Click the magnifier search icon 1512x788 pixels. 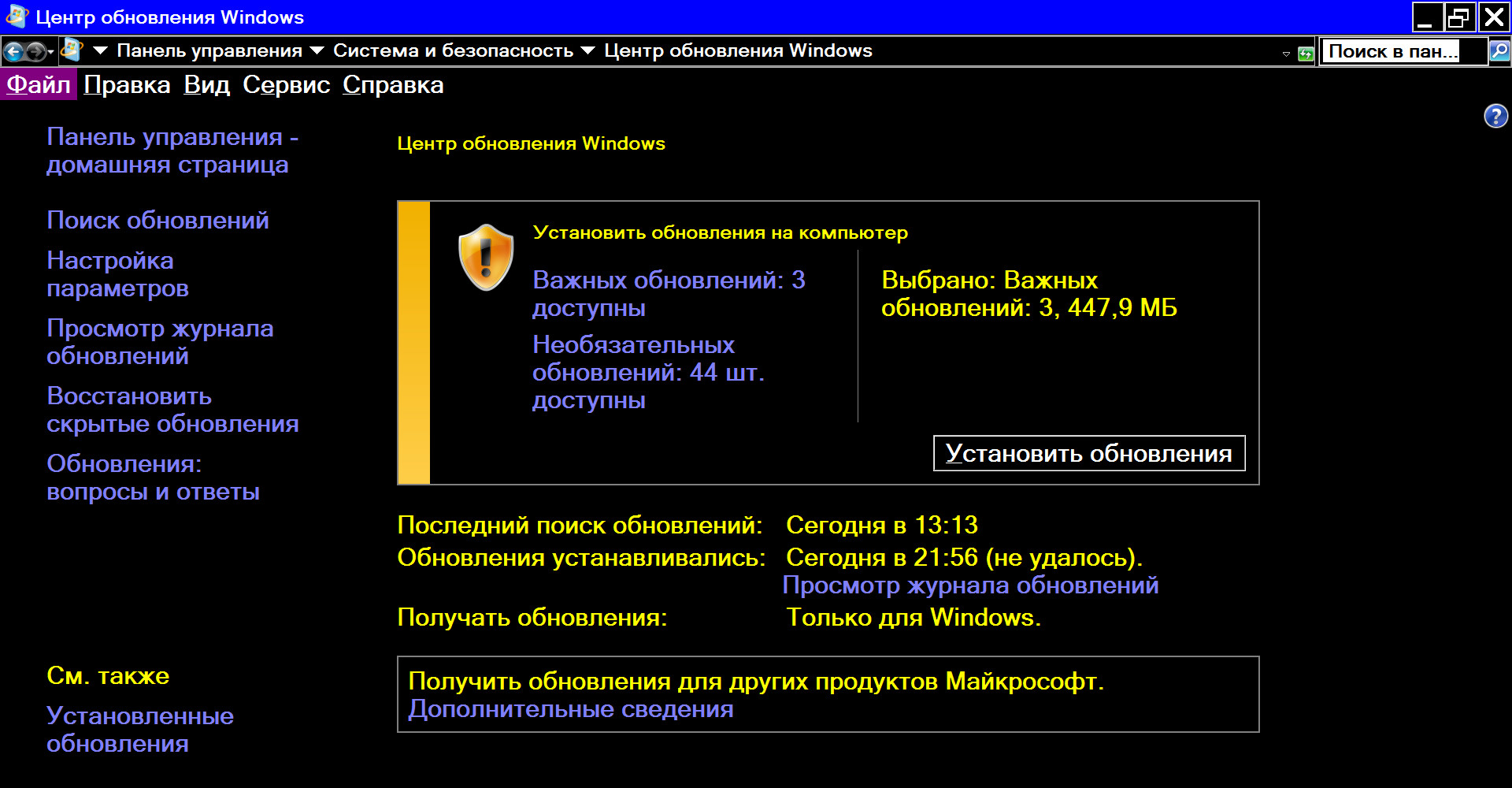point(1499,51)
